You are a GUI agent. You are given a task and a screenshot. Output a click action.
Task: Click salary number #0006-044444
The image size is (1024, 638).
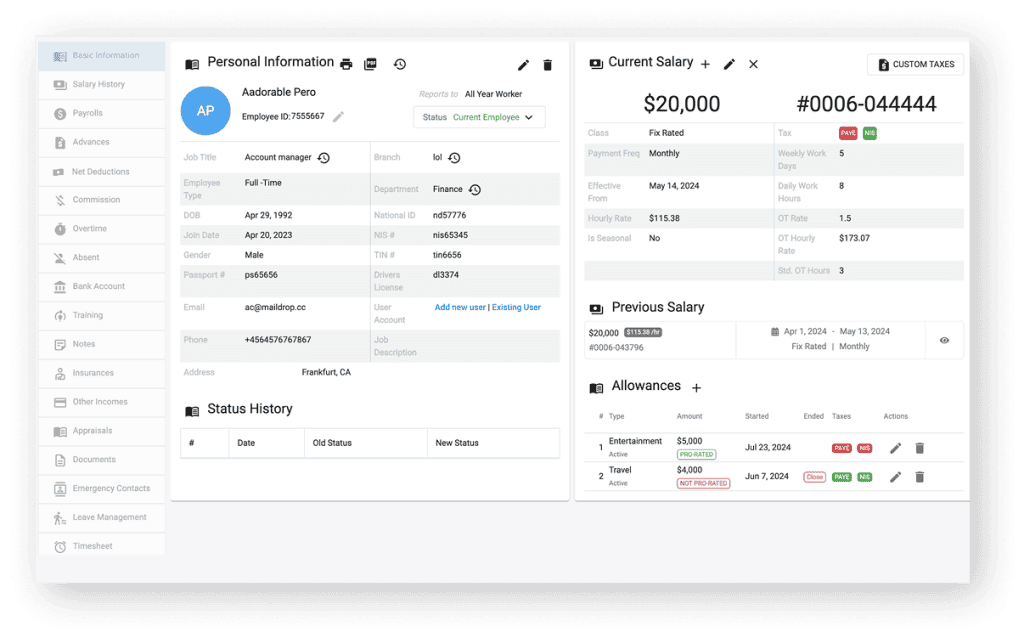click(866, 104)
